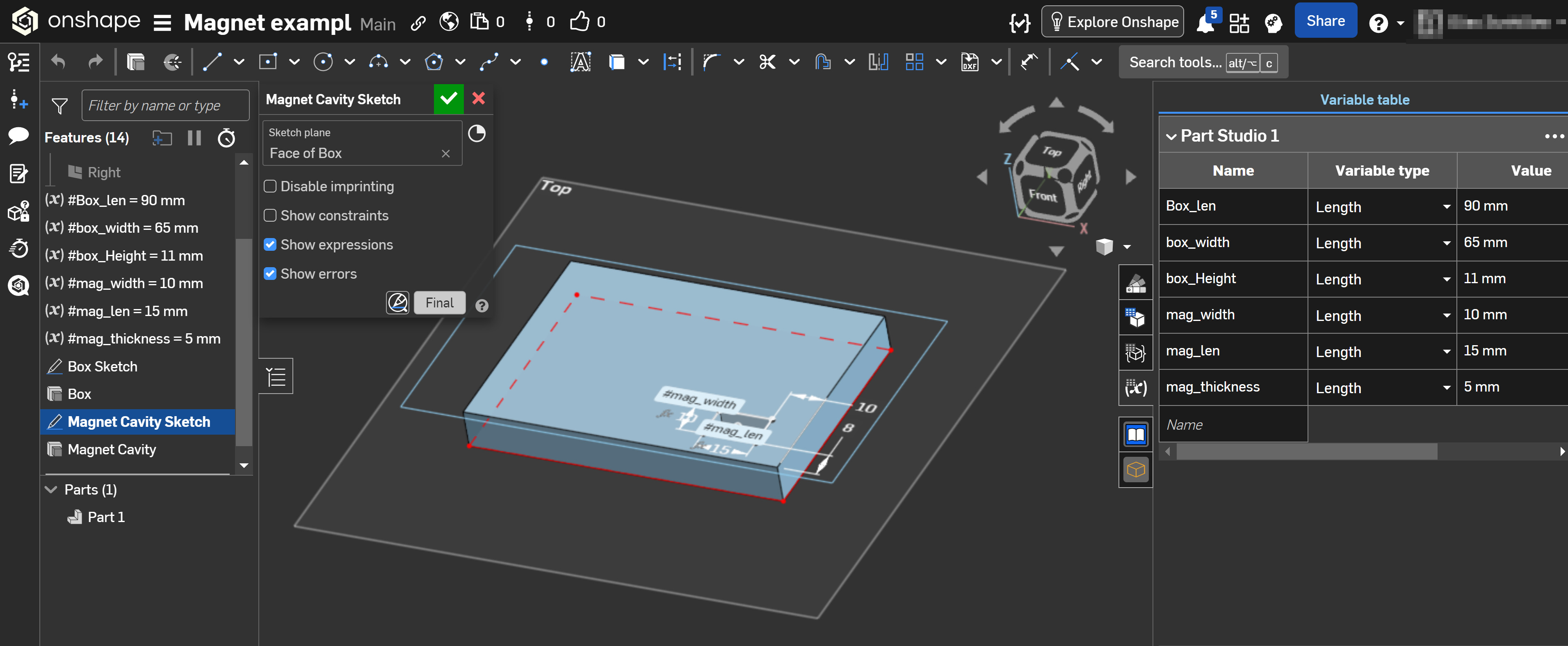Screen dimensions: 1568x646
Task: Click the Filter by name field
Action: tap(165, 106)
